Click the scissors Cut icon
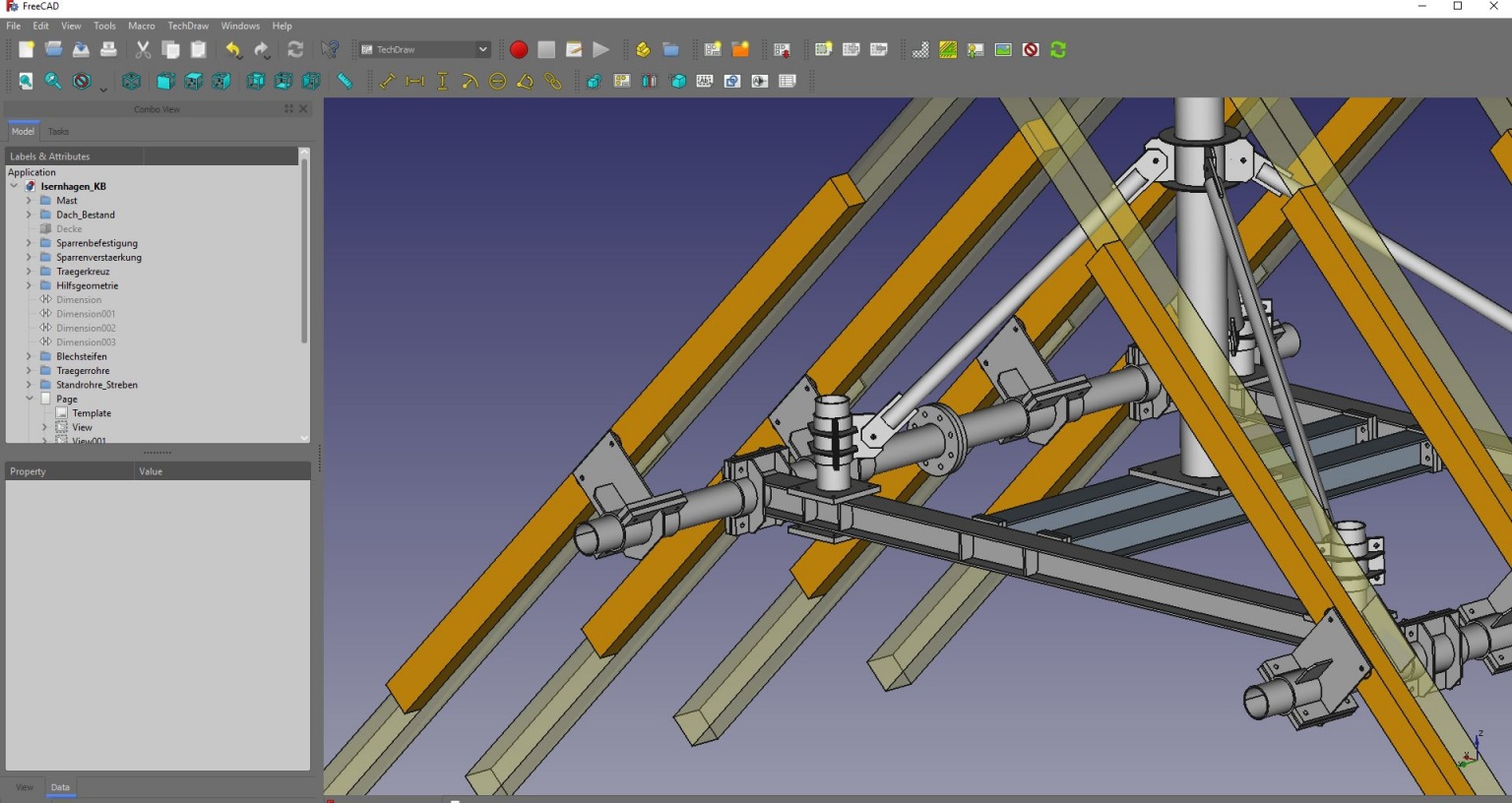 click(x=143, y=49)
